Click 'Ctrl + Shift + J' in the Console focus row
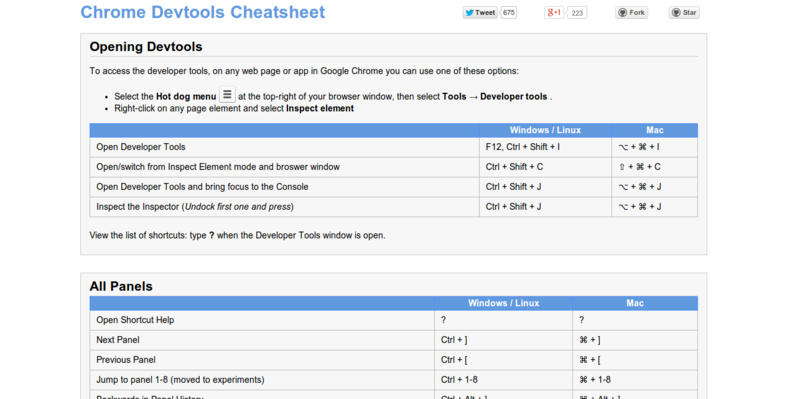The image size is (800, 399). pyautogui.click(x=545, y=187)
